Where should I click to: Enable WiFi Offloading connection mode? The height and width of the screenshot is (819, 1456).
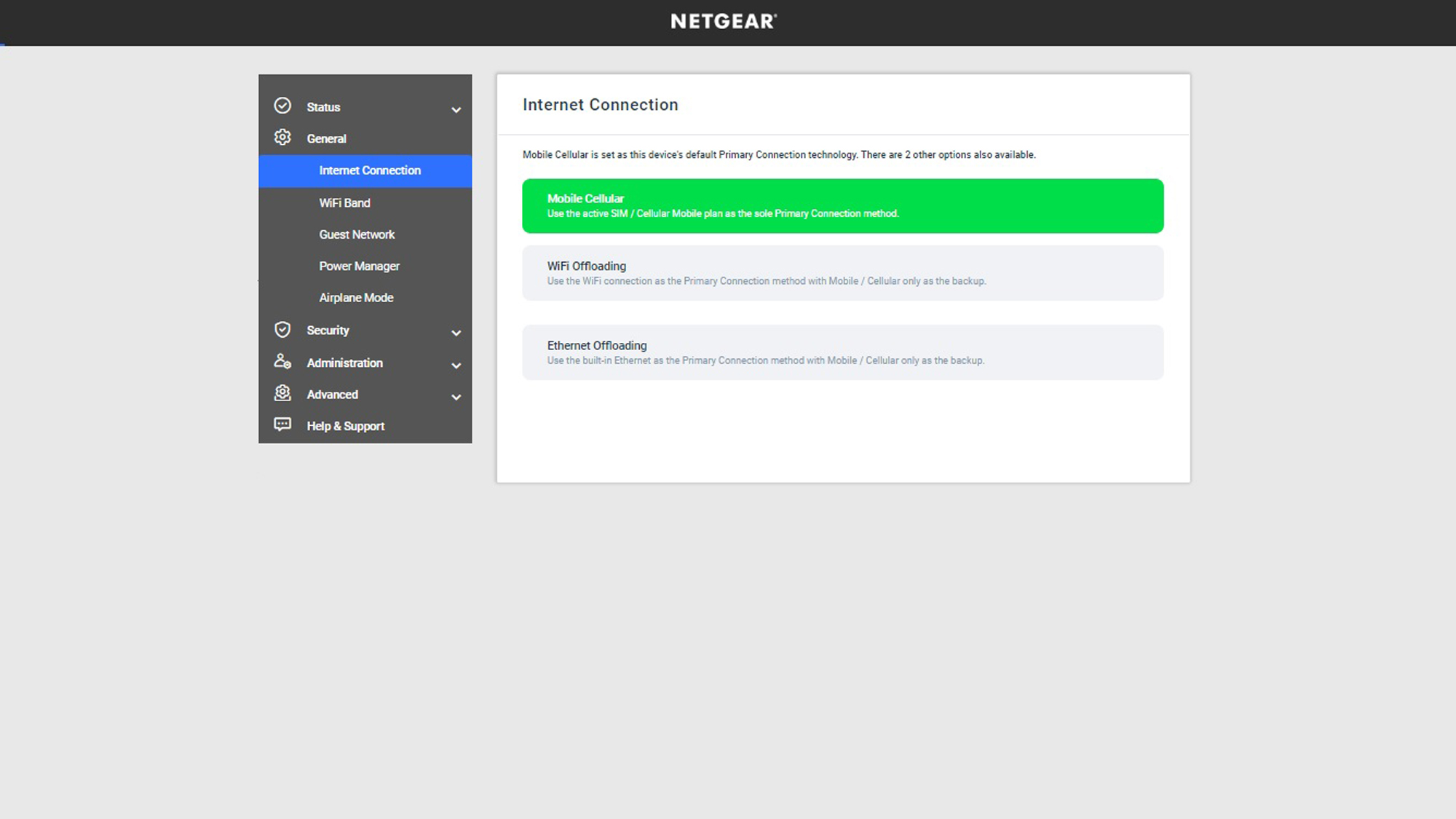(x=841, y=272)
